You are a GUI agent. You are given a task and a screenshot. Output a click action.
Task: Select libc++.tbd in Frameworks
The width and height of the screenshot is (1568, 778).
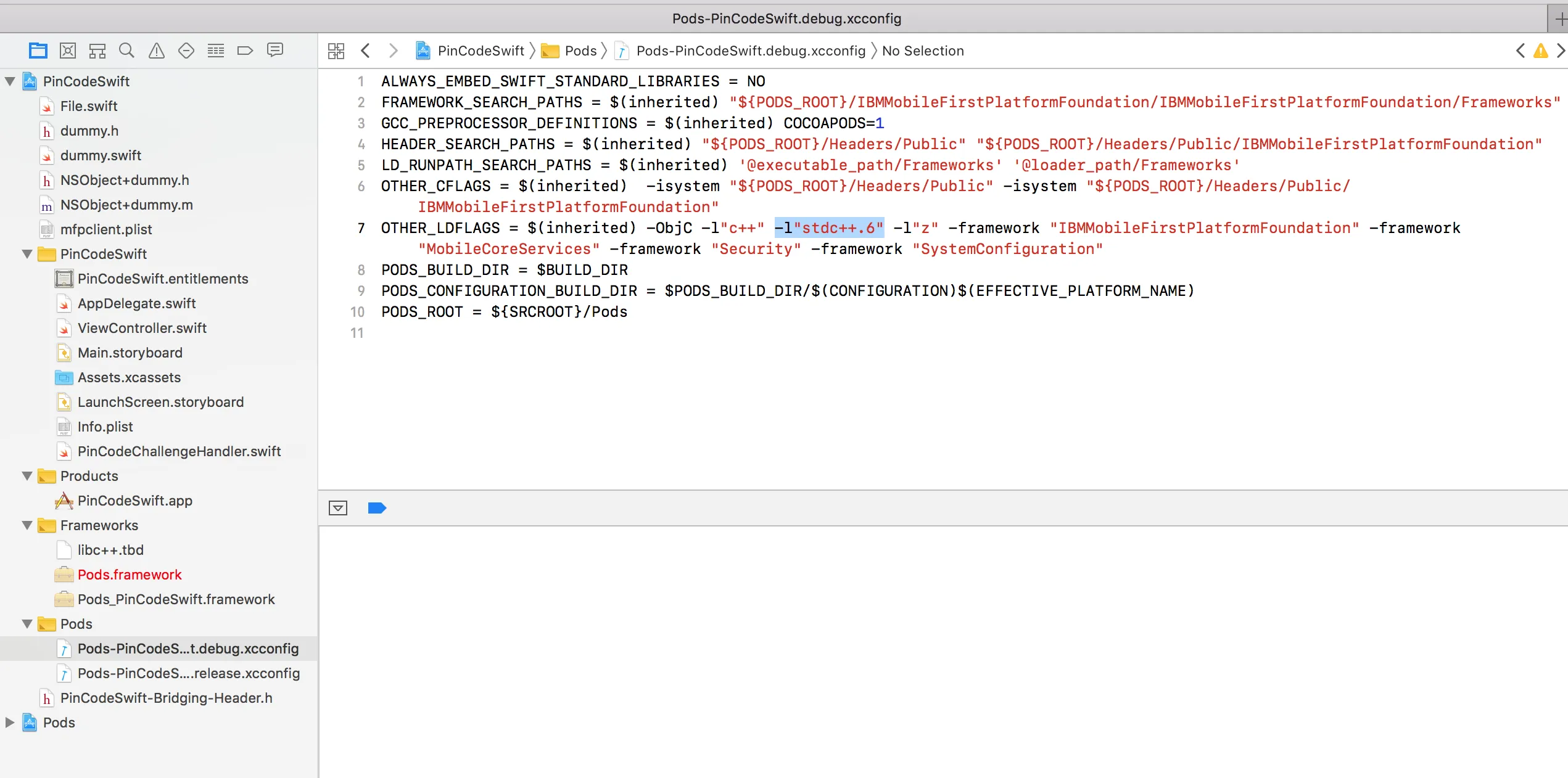click(x=110, y=550)
